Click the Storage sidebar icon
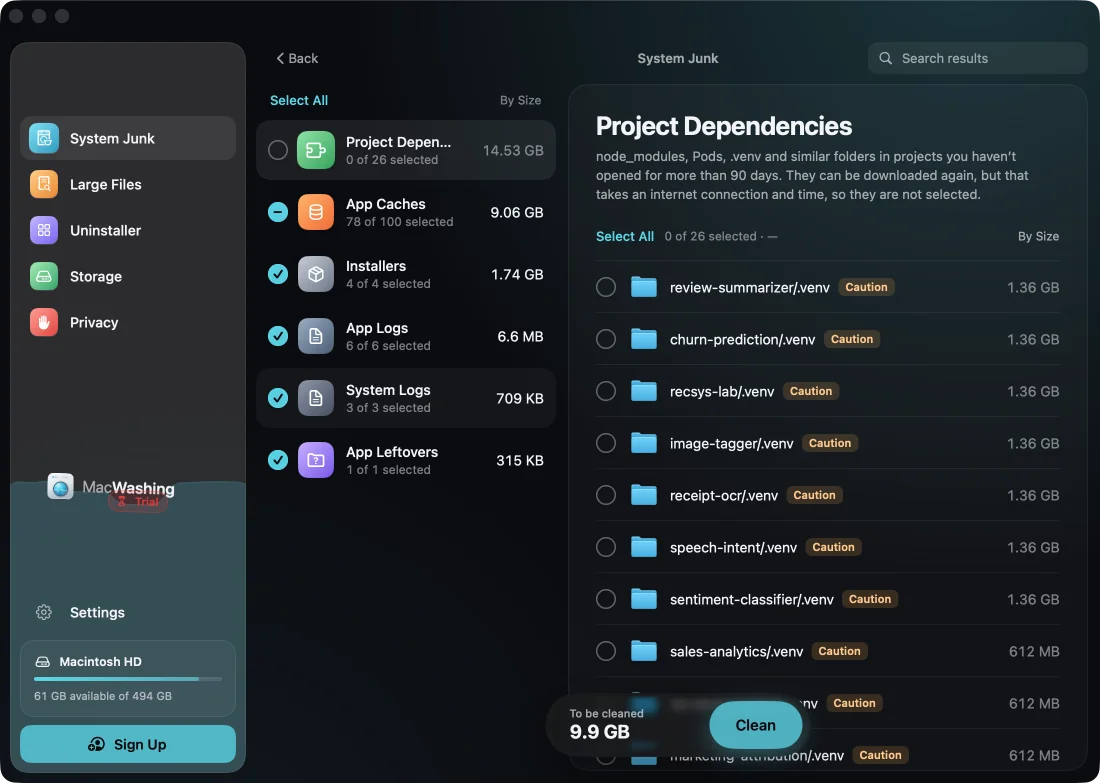The width and height of the screenshot is (1100, 783). coord(43,276)
